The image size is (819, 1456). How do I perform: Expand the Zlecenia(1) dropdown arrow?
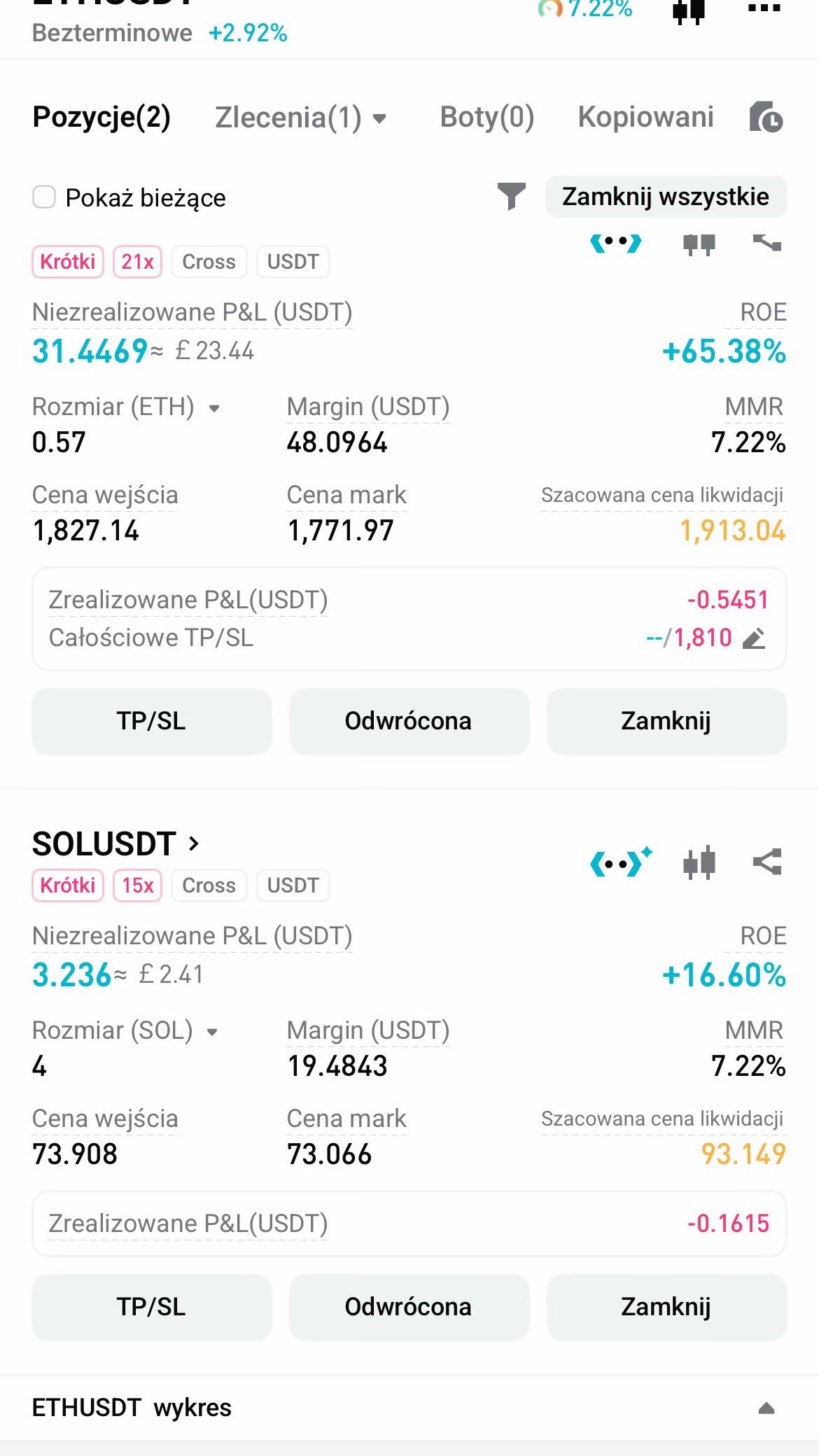coord(379,119)
